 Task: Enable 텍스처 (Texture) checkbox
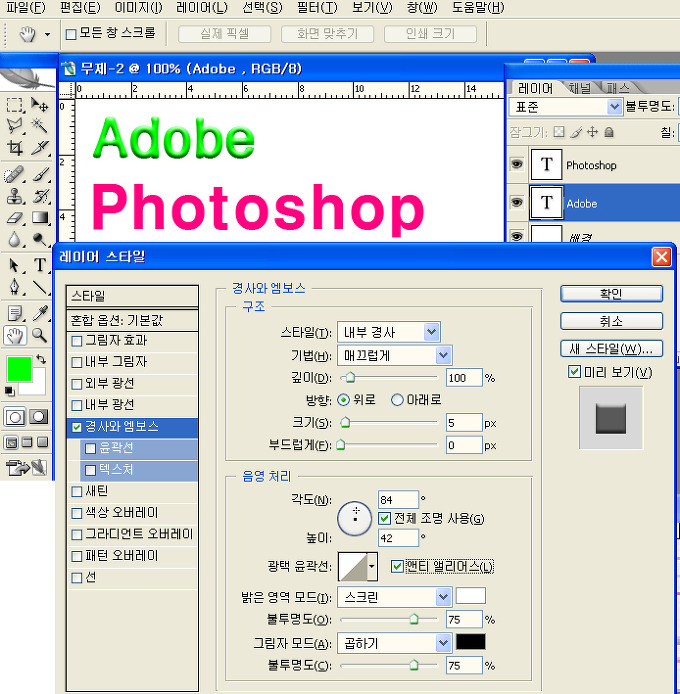(x=90, y=470)
